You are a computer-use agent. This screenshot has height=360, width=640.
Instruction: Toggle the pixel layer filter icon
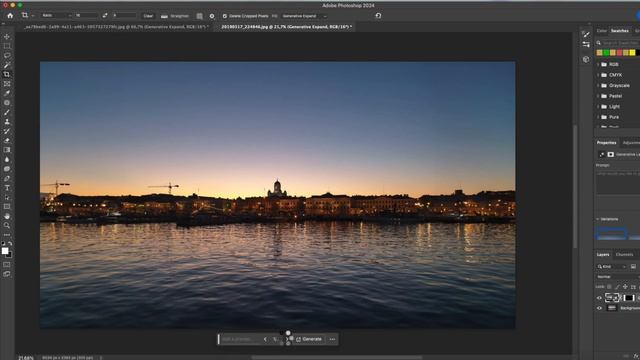click(x=633, y=267)
